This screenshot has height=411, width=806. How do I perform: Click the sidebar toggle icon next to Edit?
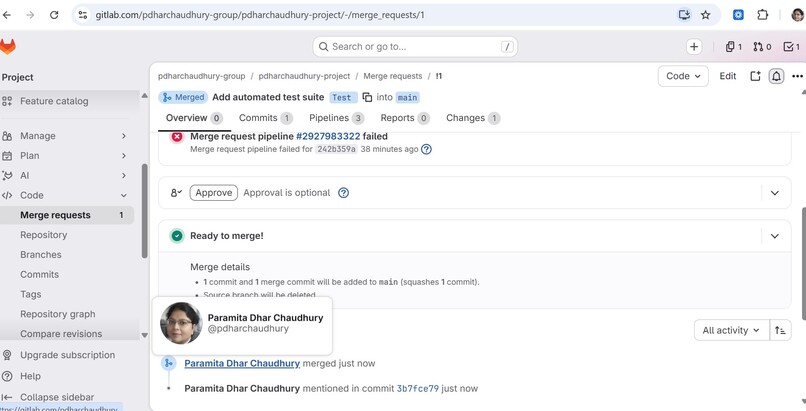pos(755,76)
